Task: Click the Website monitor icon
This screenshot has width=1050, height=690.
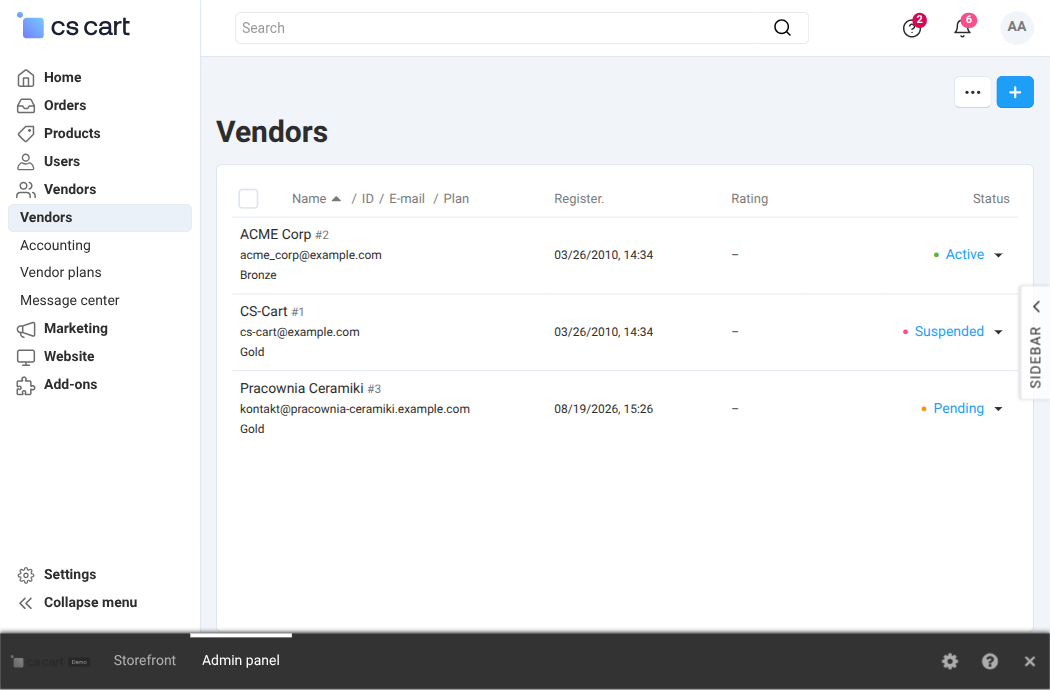Action: [x=25, y=357]
